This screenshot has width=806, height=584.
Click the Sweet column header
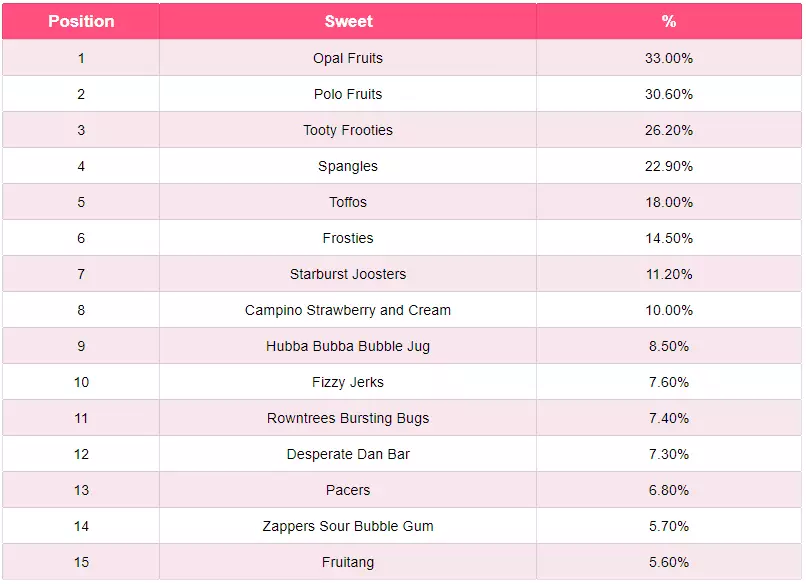pyautogui.click(x=348, y=21)
